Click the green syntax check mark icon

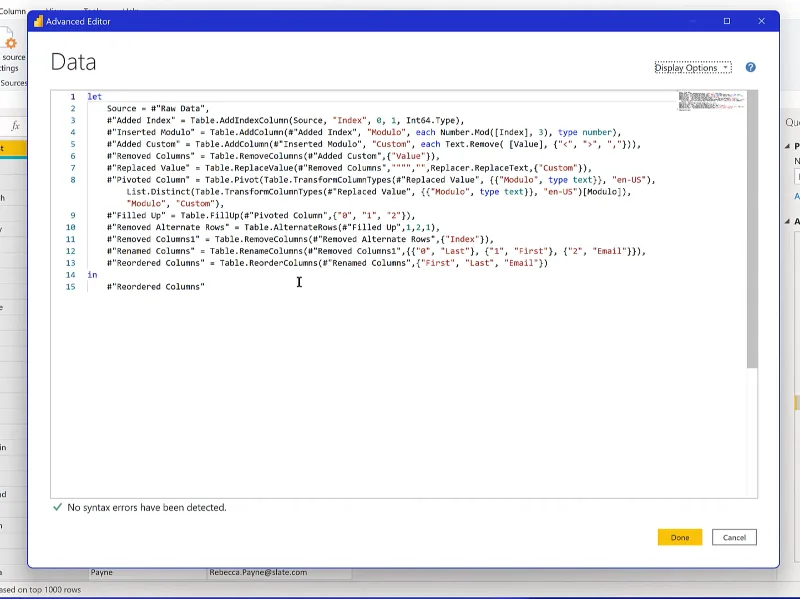[x=58, y=507]
